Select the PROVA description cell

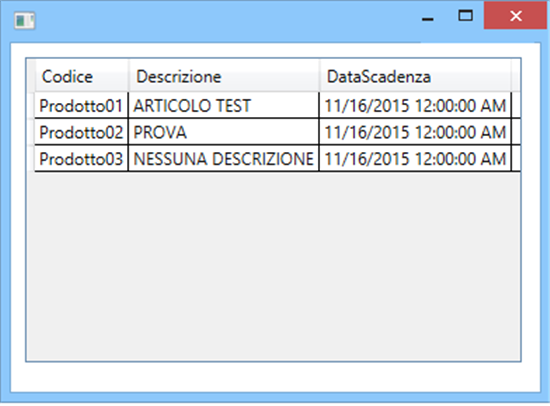[224, 132]
